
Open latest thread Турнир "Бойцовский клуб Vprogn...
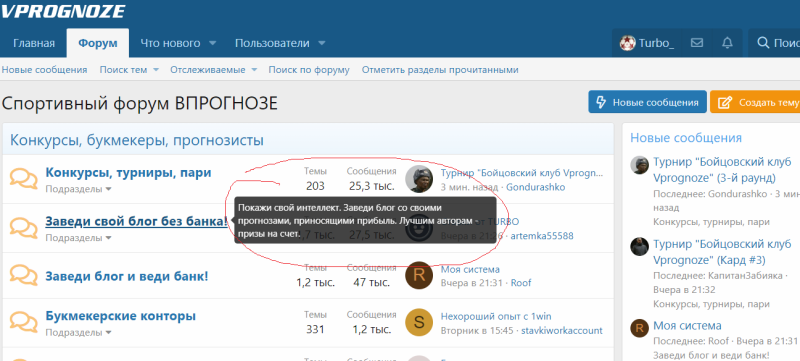(x=522, y=172)
